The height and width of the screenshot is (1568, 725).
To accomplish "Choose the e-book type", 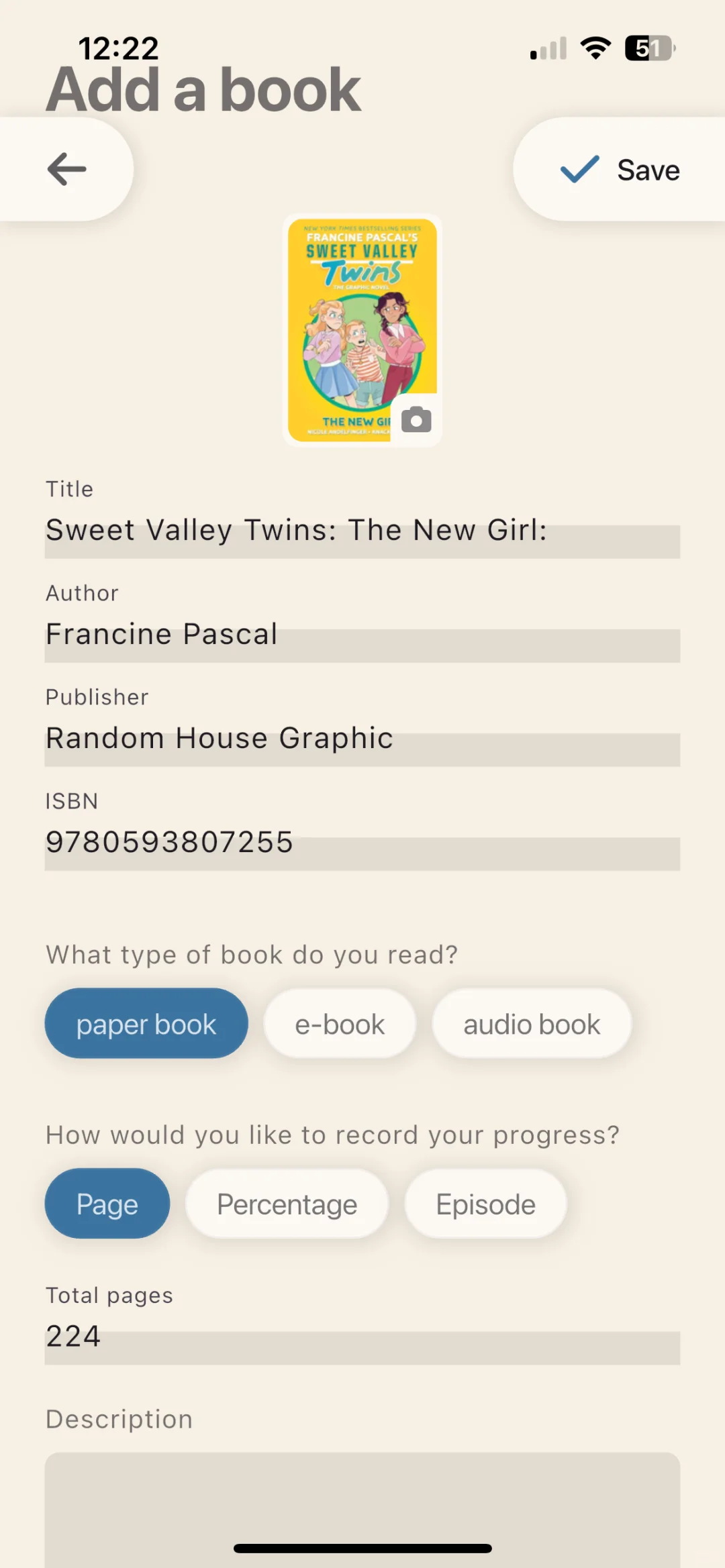I will [x=340, y=1024].
